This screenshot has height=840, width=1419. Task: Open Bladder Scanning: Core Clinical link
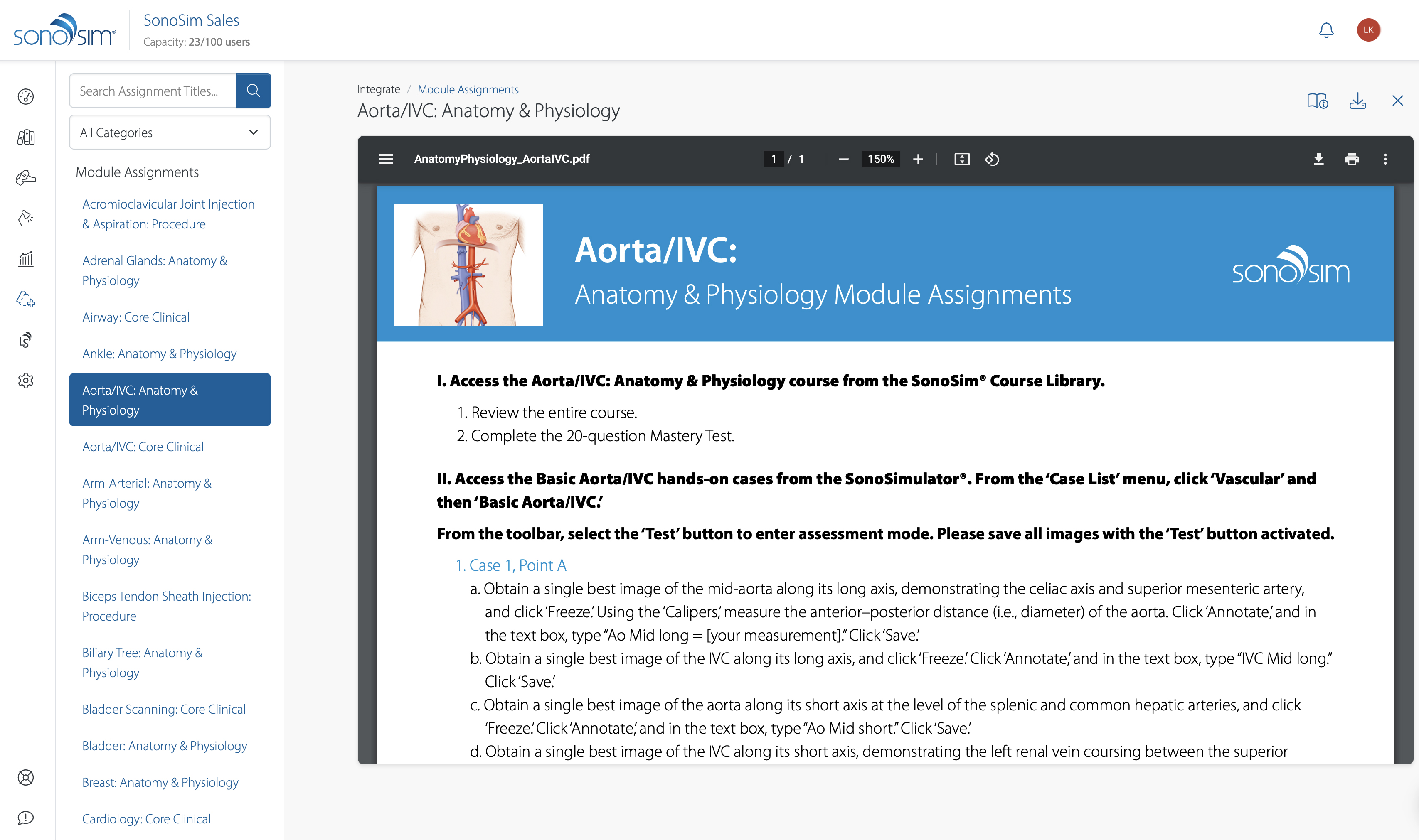pos(164,709)
